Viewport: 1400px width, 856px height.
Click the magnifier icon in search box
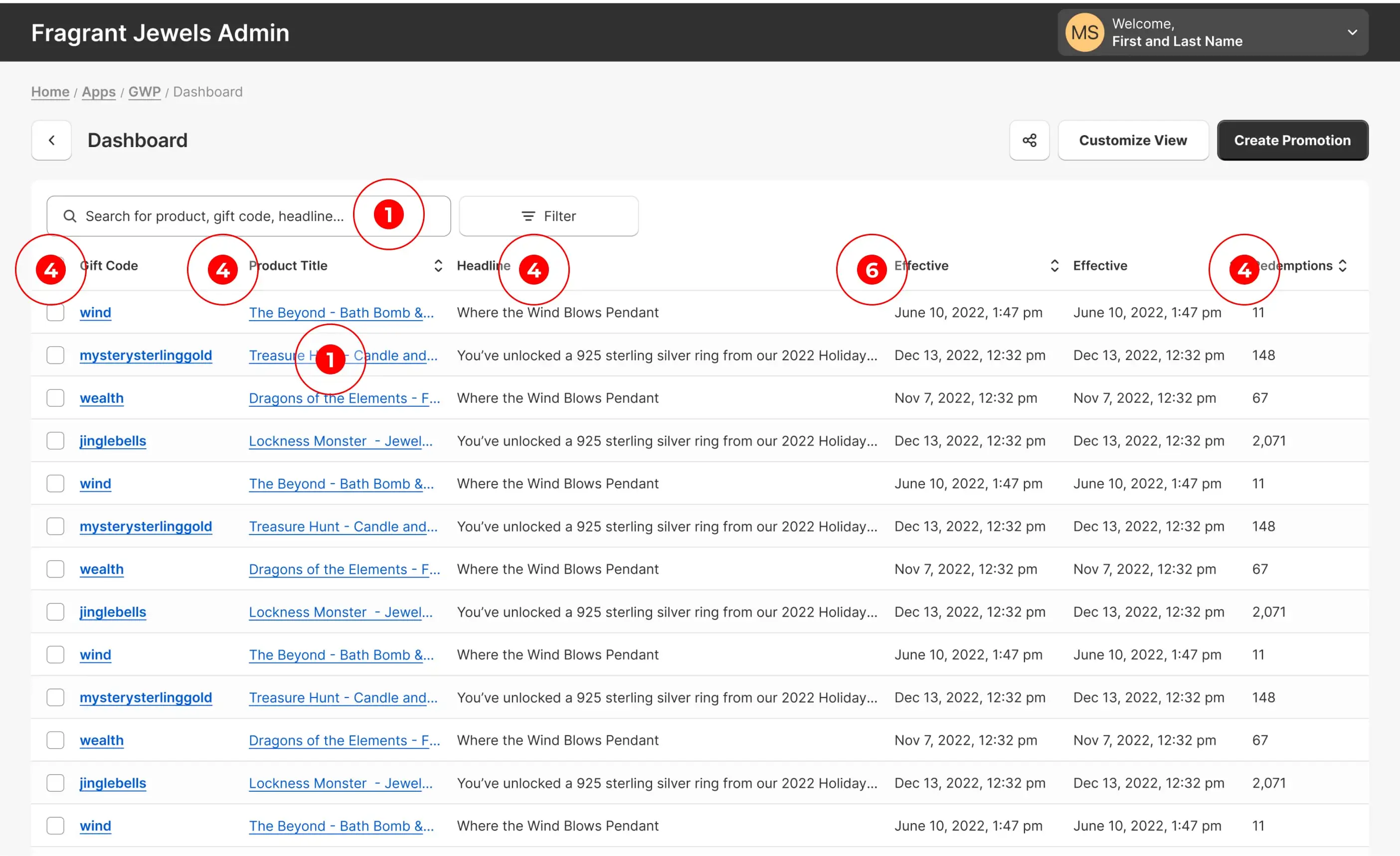(70, 216)
